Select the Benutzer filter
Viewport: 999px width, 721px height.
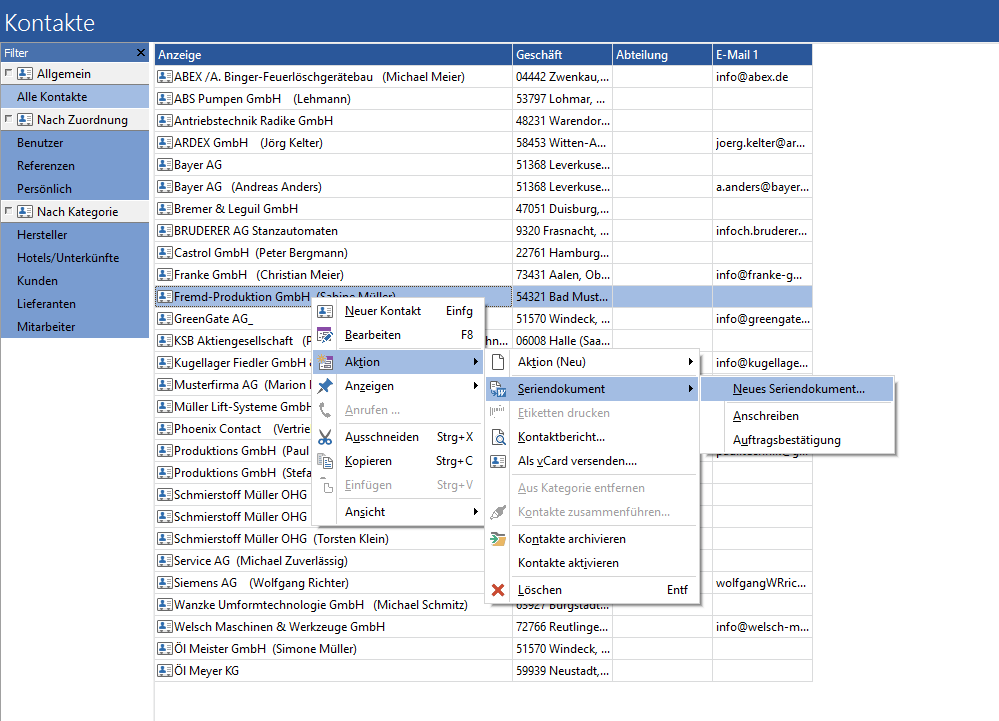[x=75, y=143]
